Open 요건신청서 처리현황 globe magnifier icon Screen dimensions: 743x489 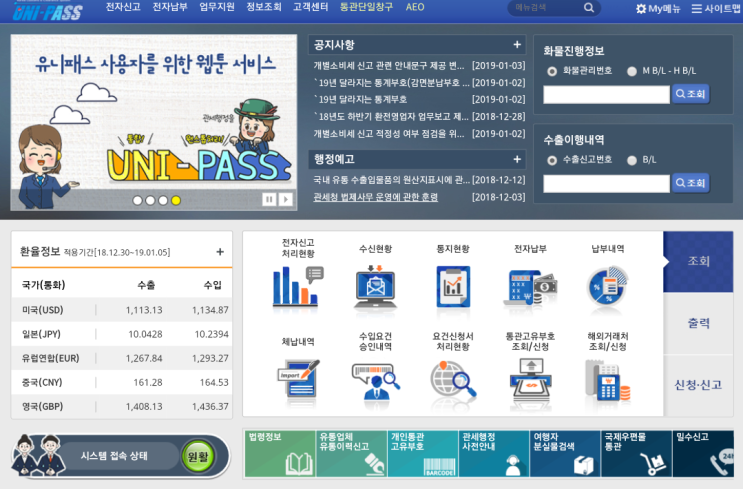[453, 379]
